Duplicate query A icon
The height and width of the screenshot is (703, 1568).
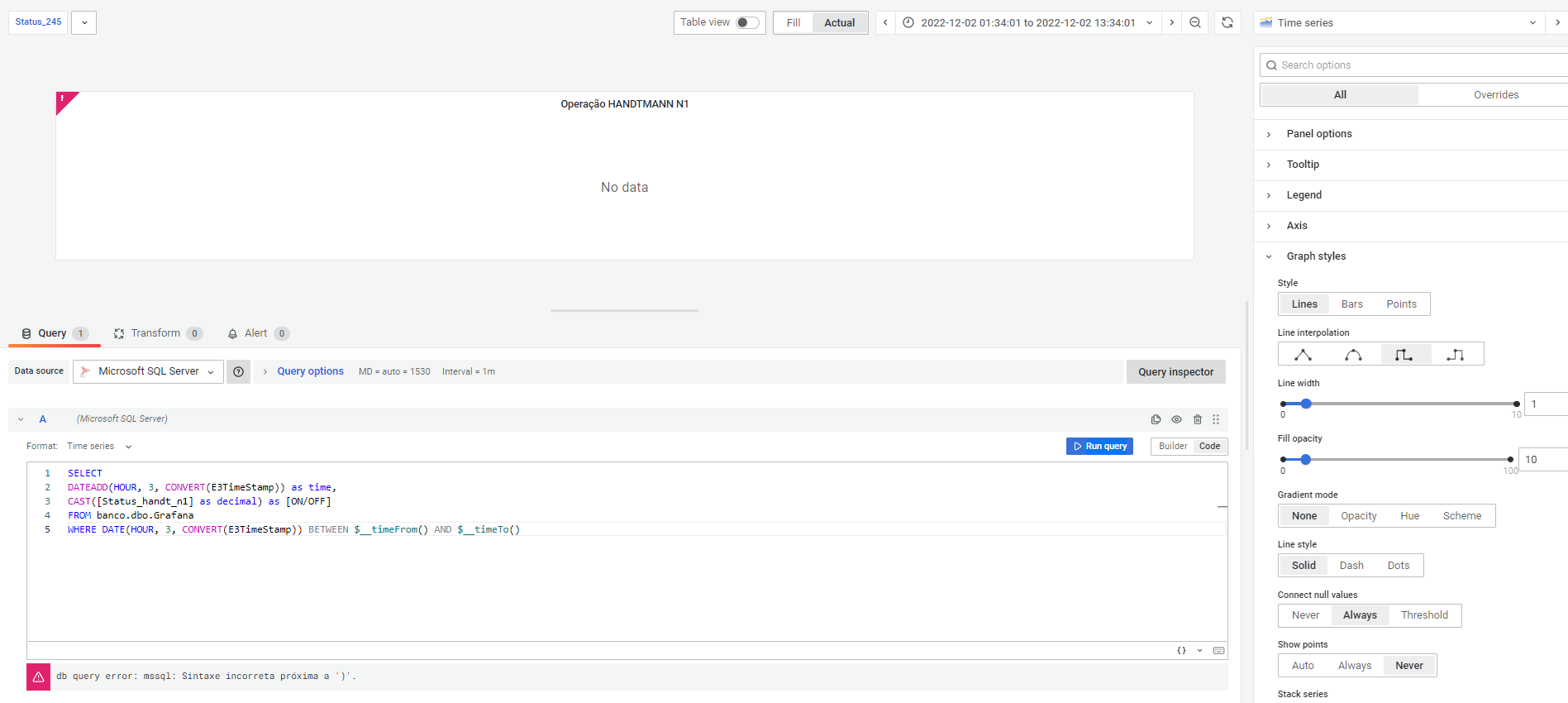pos(1156,419)
